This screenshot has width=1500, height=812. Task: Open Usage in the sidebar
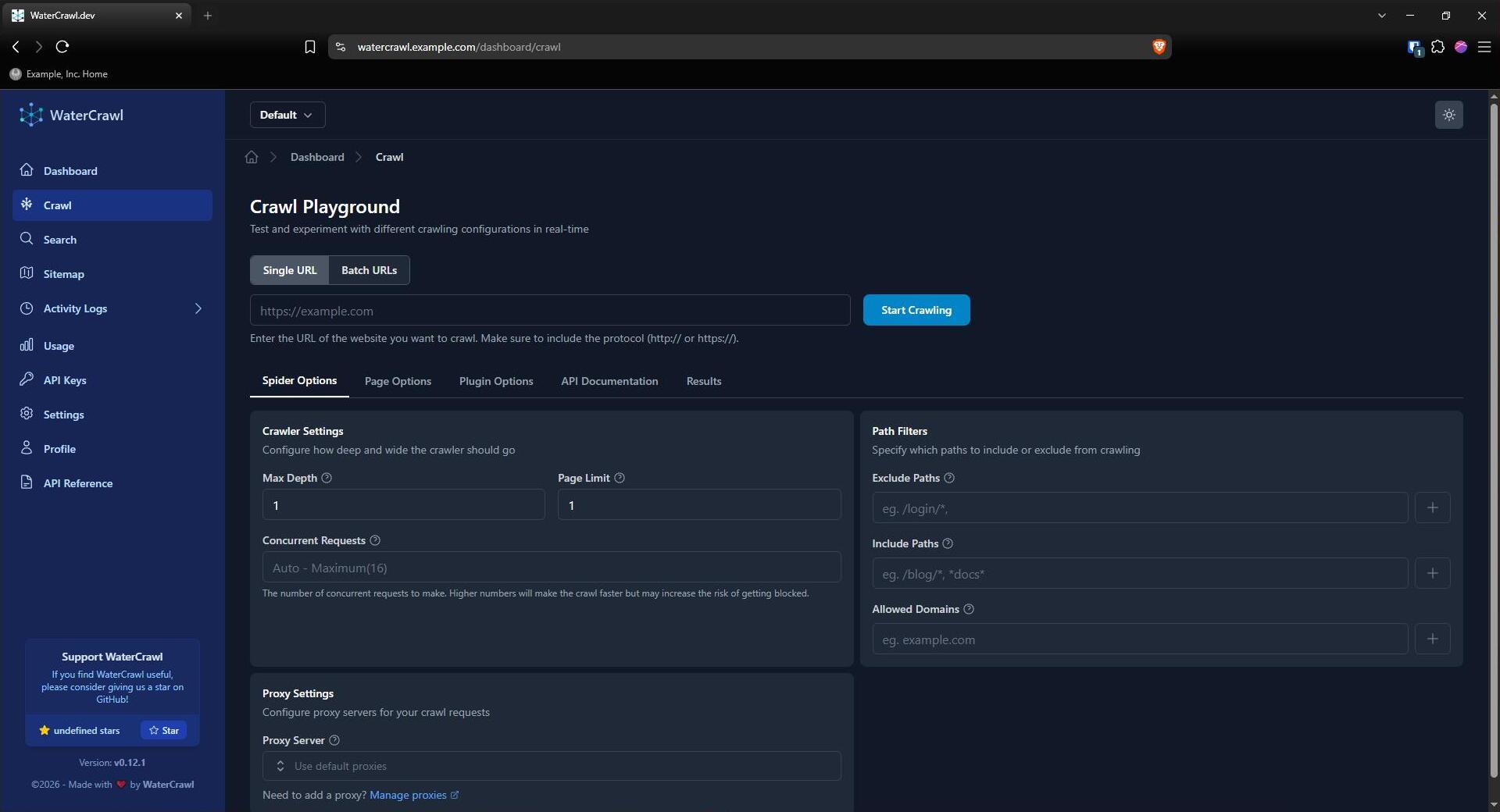click(x=112, y=346)
